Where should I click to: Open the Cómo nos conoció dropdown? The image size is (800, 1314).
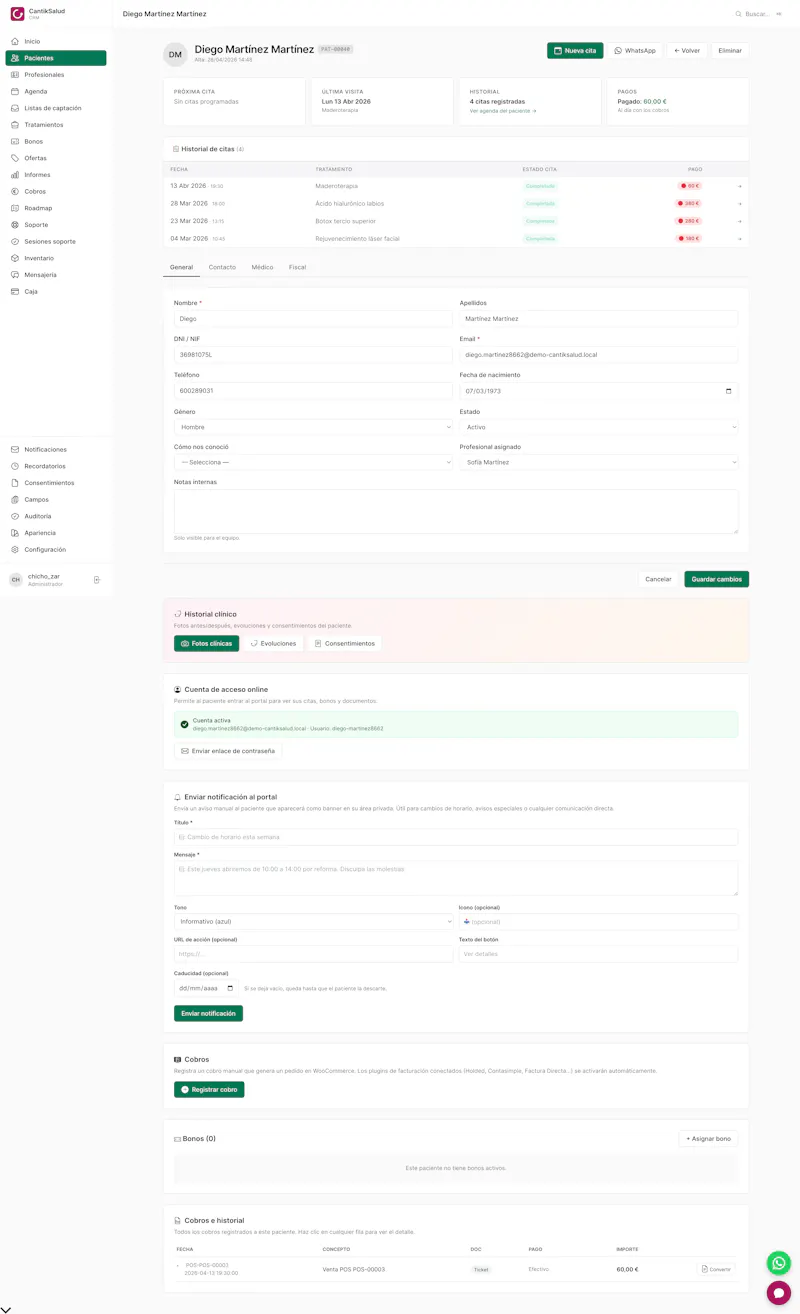coord(313,462)
